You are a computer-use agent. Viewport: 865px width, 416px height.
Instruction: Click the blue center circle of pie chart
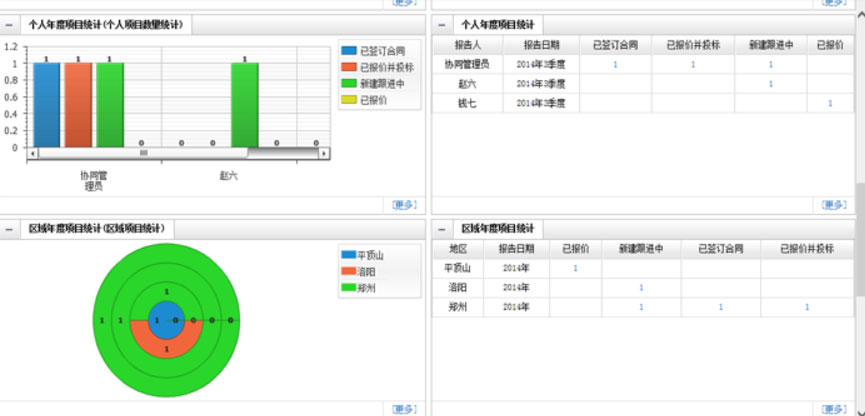(166, 320)
